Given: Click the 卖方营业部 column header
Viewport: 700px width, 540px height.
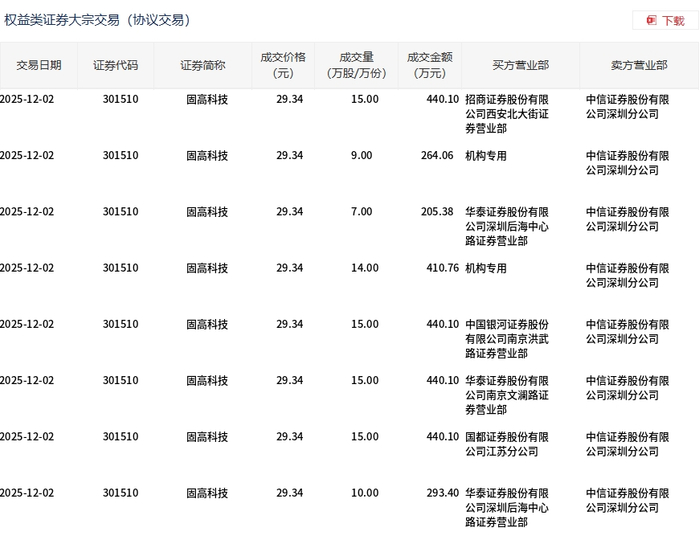Looking at the screenshot, I should (639, 66).
